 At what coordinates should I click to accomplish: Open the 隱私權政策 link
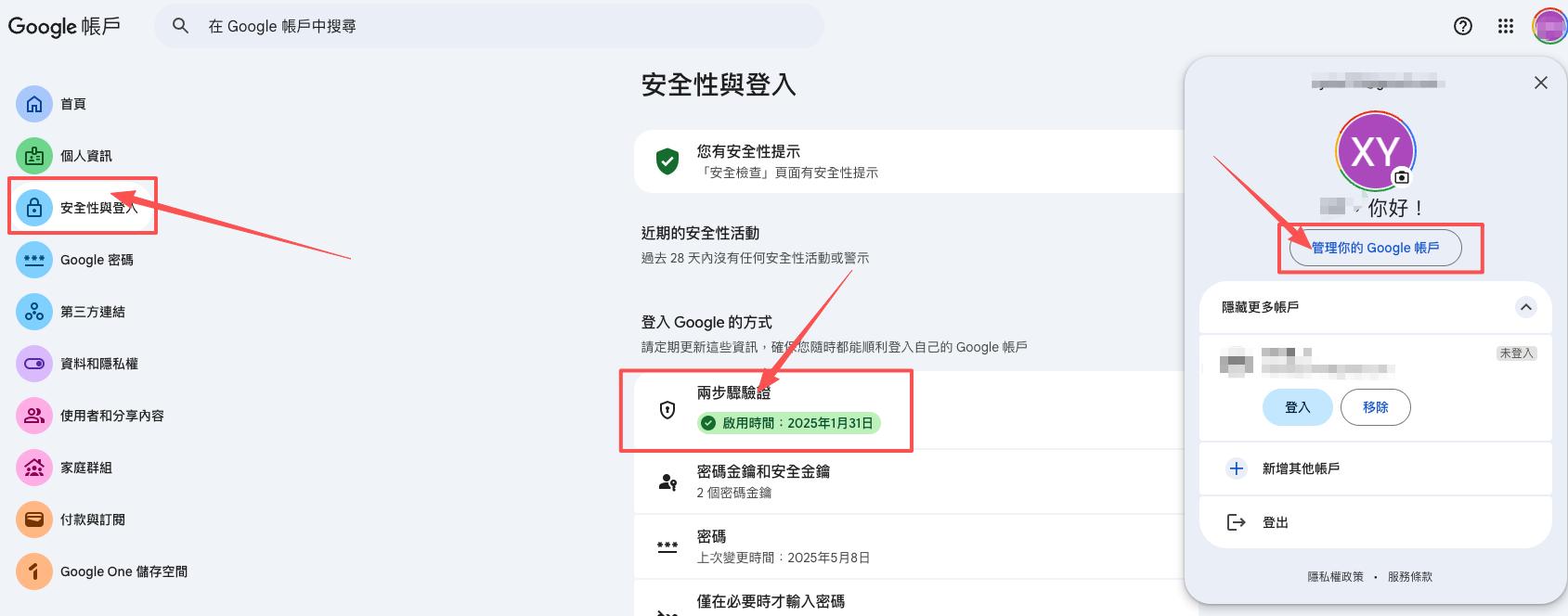(x=1336, y=576)
